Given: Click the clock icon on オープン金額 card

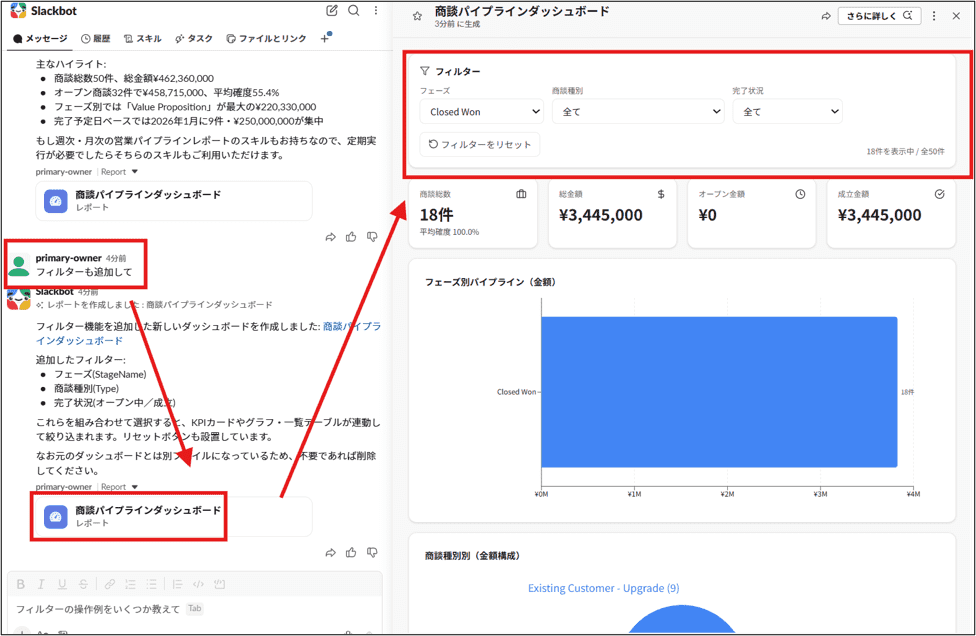Looking at the screenshot, I should 800,194.
